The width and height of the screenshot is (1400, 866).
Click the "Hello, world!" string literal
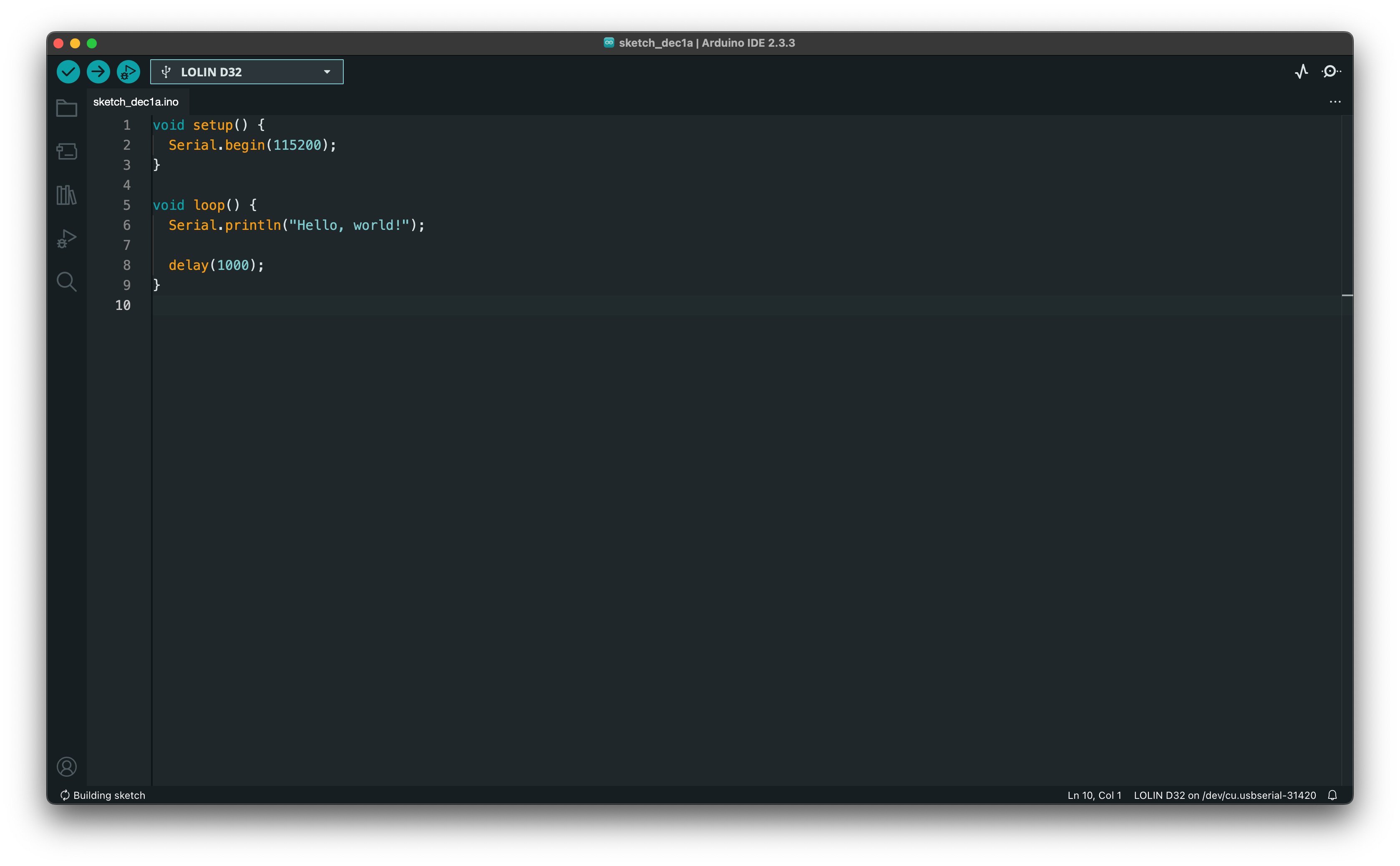pyautogui.click(x=349, y=225)
